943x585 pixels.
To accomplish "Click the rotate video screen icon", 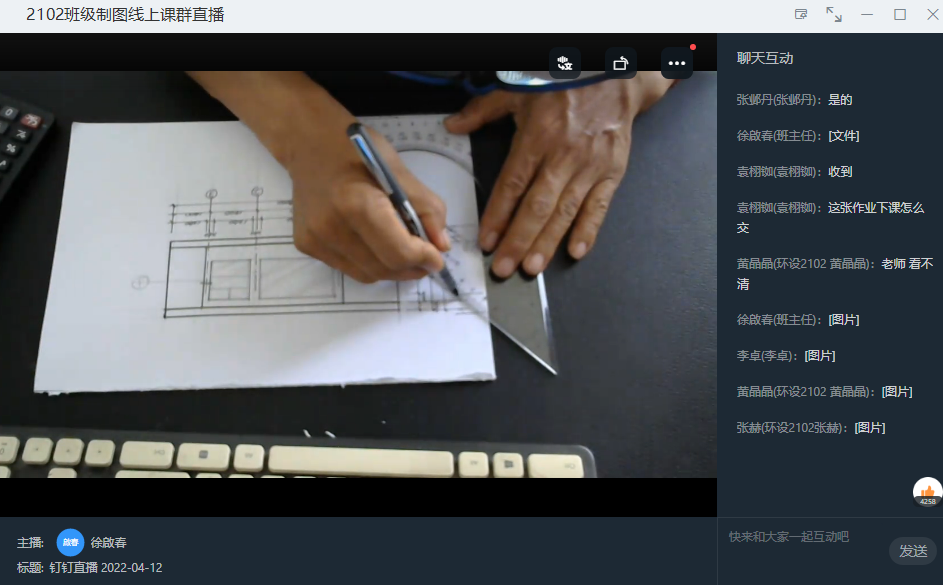I will click(621, 63).
